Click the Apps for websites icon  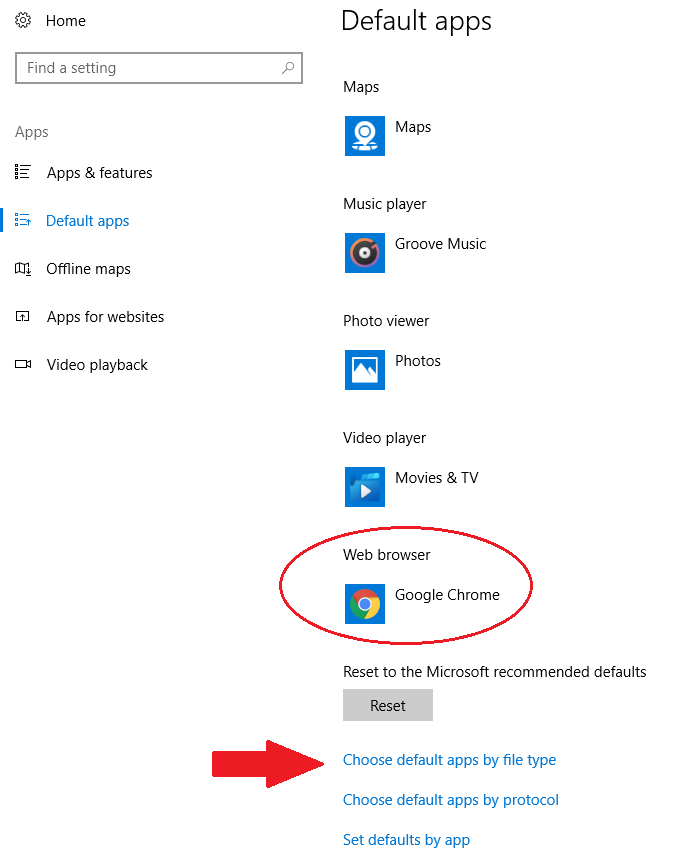click(x=23, y=316)
